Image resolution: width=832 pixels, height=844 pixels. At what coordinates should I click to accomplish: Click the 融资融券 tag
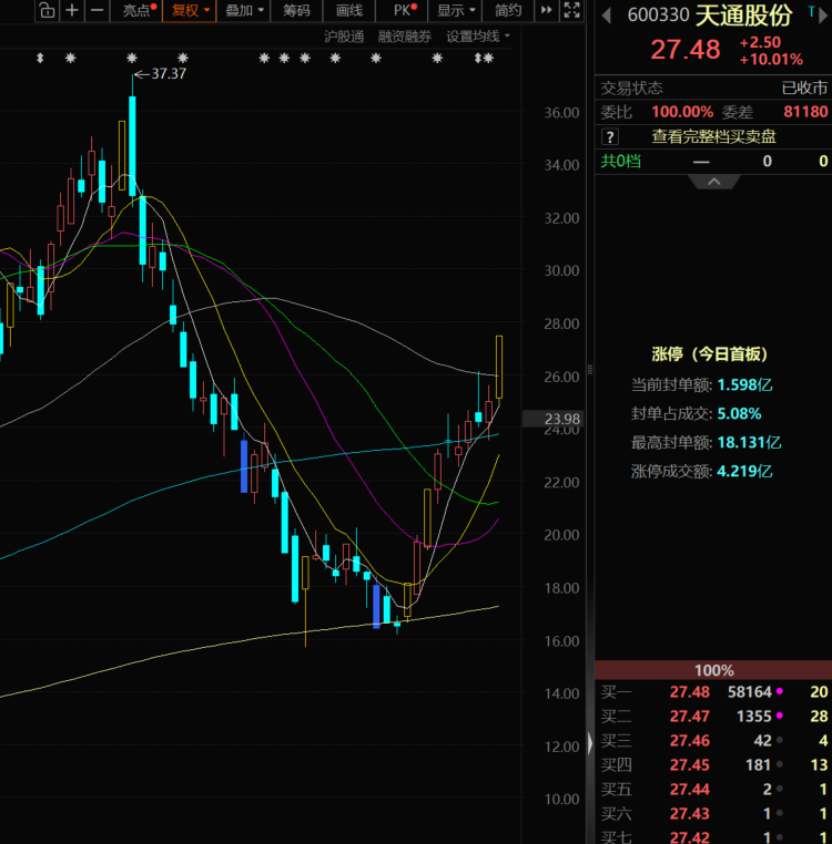click(x=405, y=37)
